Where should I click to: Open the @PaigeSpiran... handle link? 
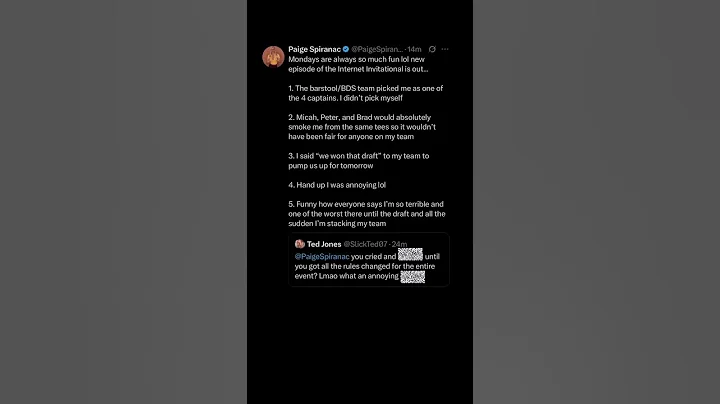click(x=377, y=49)
